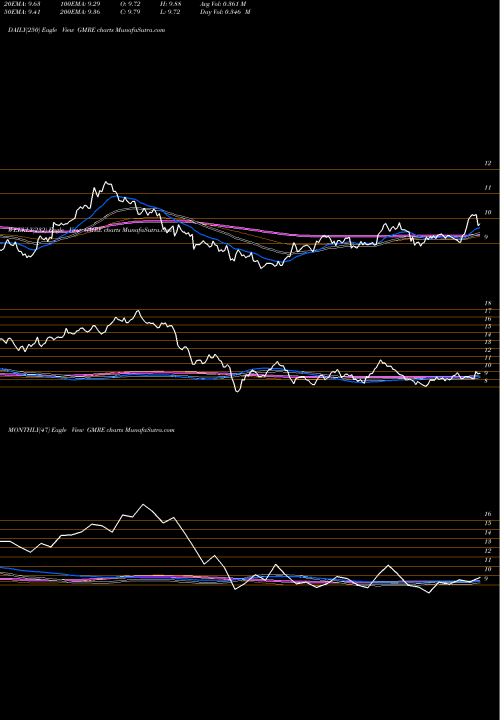Click the low price L: 9.72
The image size is (500, 720).
170,12
